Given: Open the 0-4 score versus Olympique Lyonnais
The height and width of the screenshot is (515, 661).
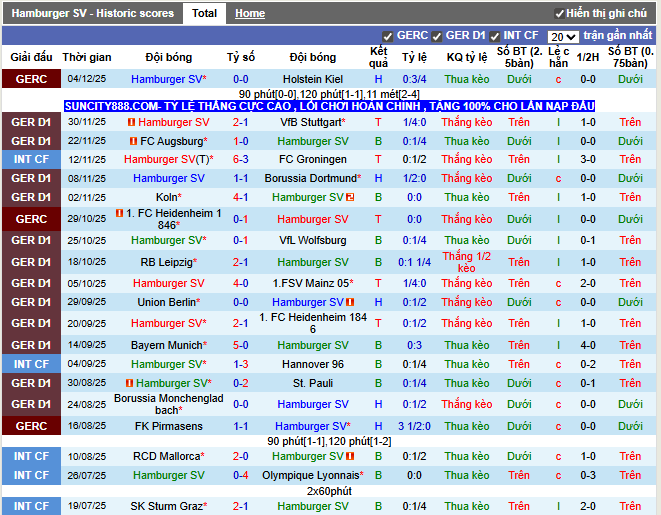Looking at the screenshot, I should pos(240,475).
